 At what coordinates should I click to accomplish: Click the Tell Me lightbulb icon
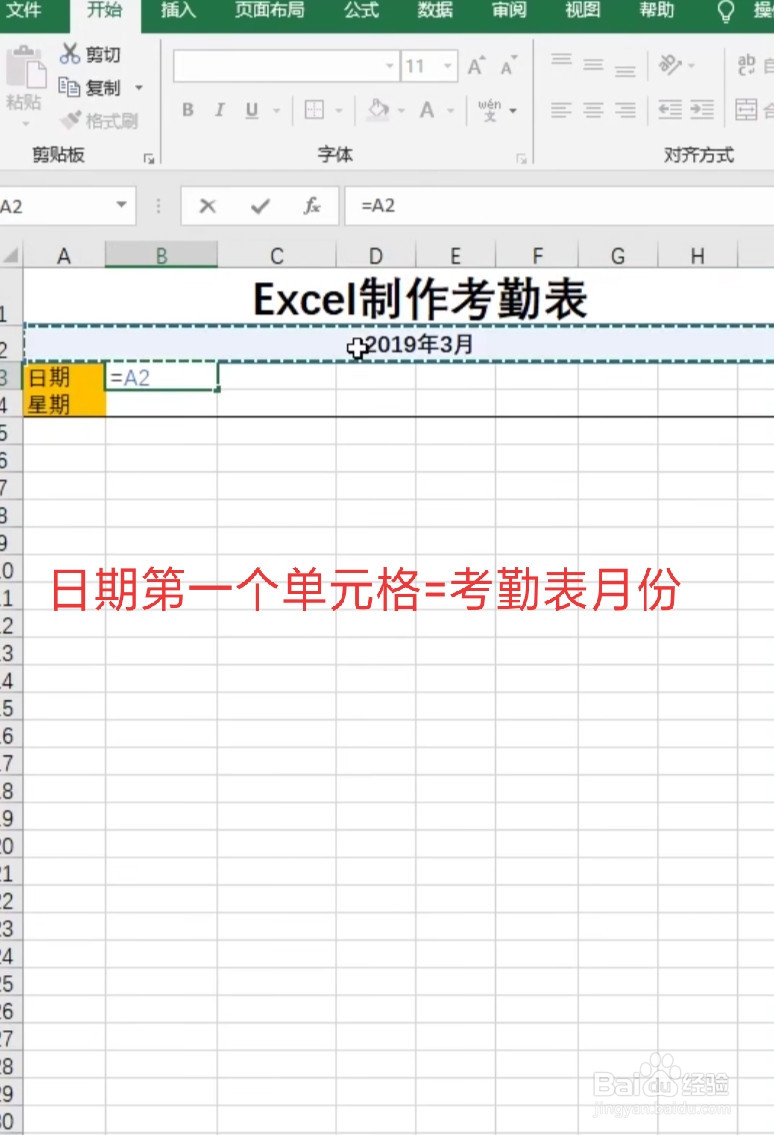click(725, 11)
